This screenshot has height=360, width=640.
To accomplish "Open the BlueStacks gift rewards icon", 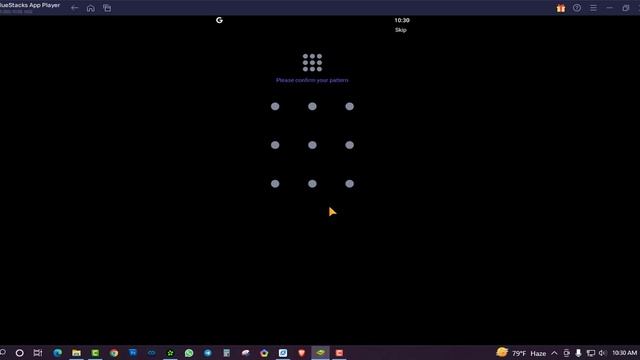I will (x=561, y=8).
